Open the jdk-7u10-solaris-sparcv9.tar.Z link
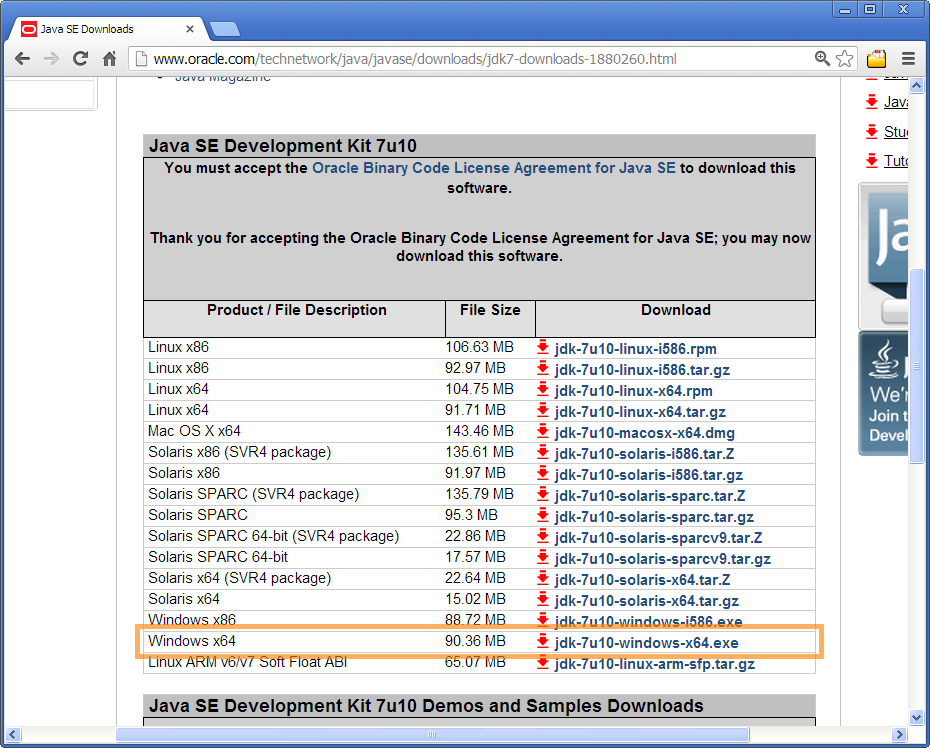 (x=658, y=538)
